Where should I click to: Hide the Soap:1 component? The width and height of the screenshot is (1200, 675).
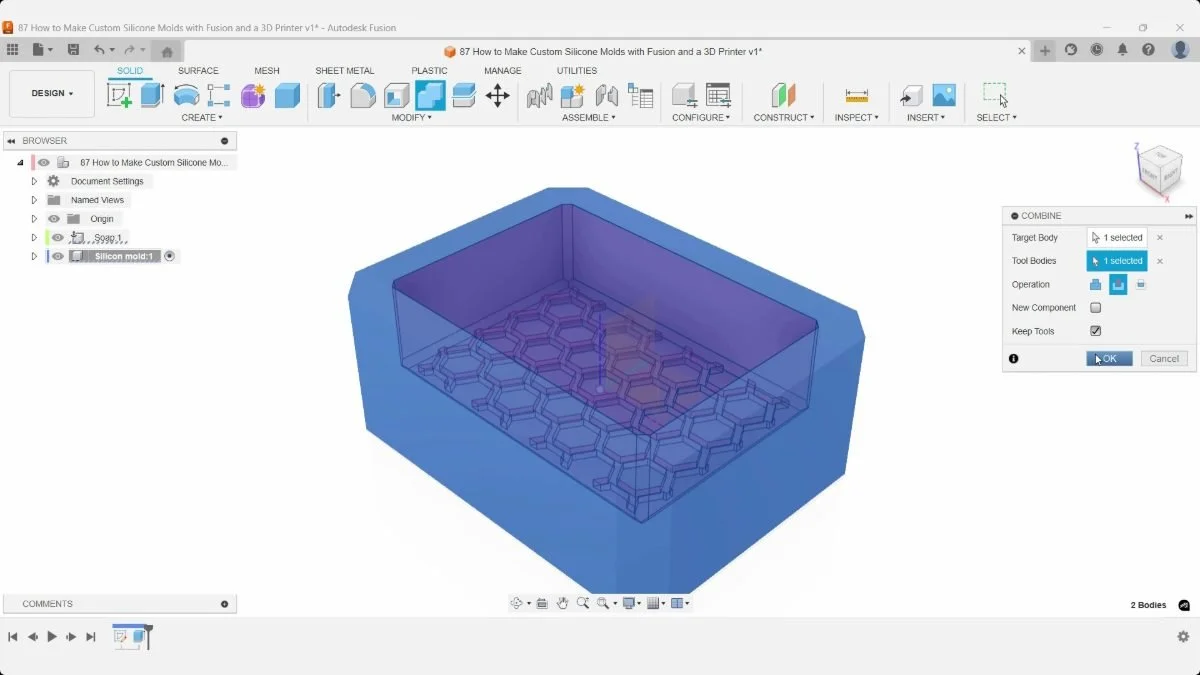click(58, 238)
